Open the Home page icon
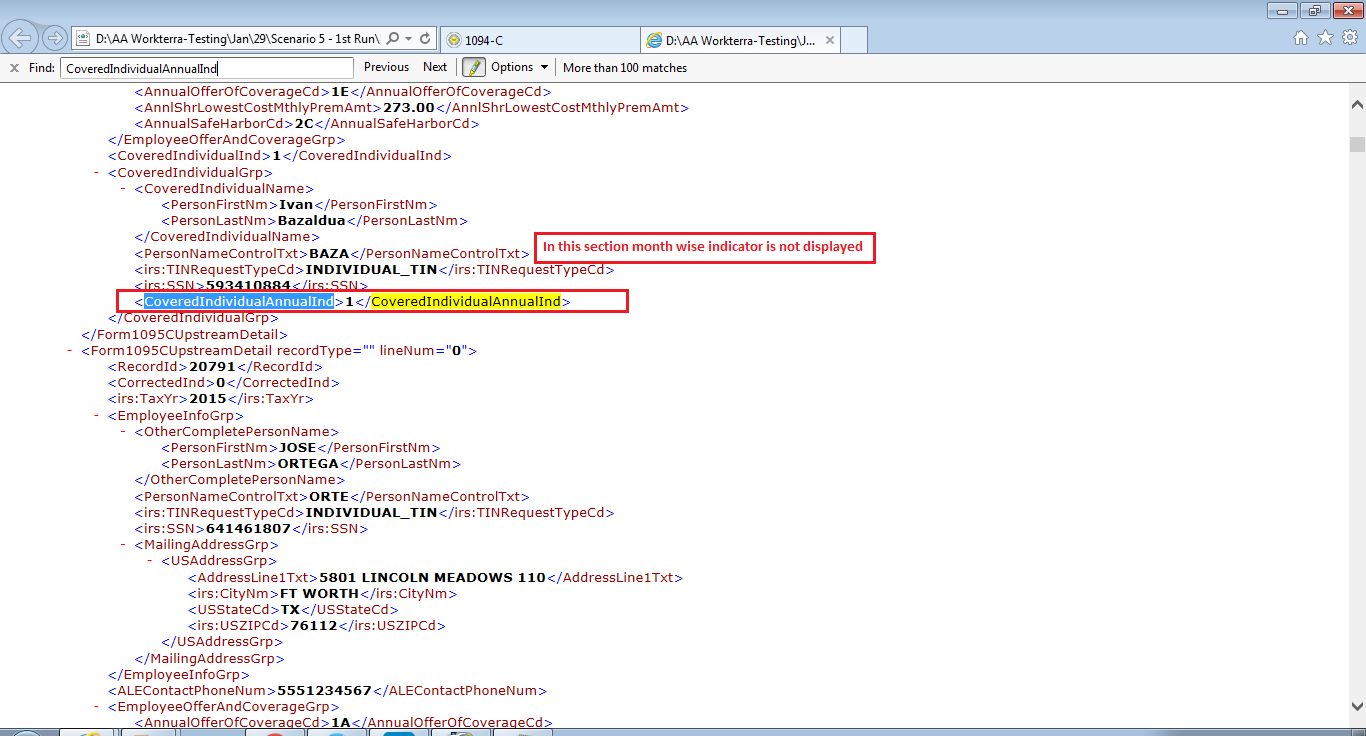Screen dimensions: 1366x736 click(1301, 38)
